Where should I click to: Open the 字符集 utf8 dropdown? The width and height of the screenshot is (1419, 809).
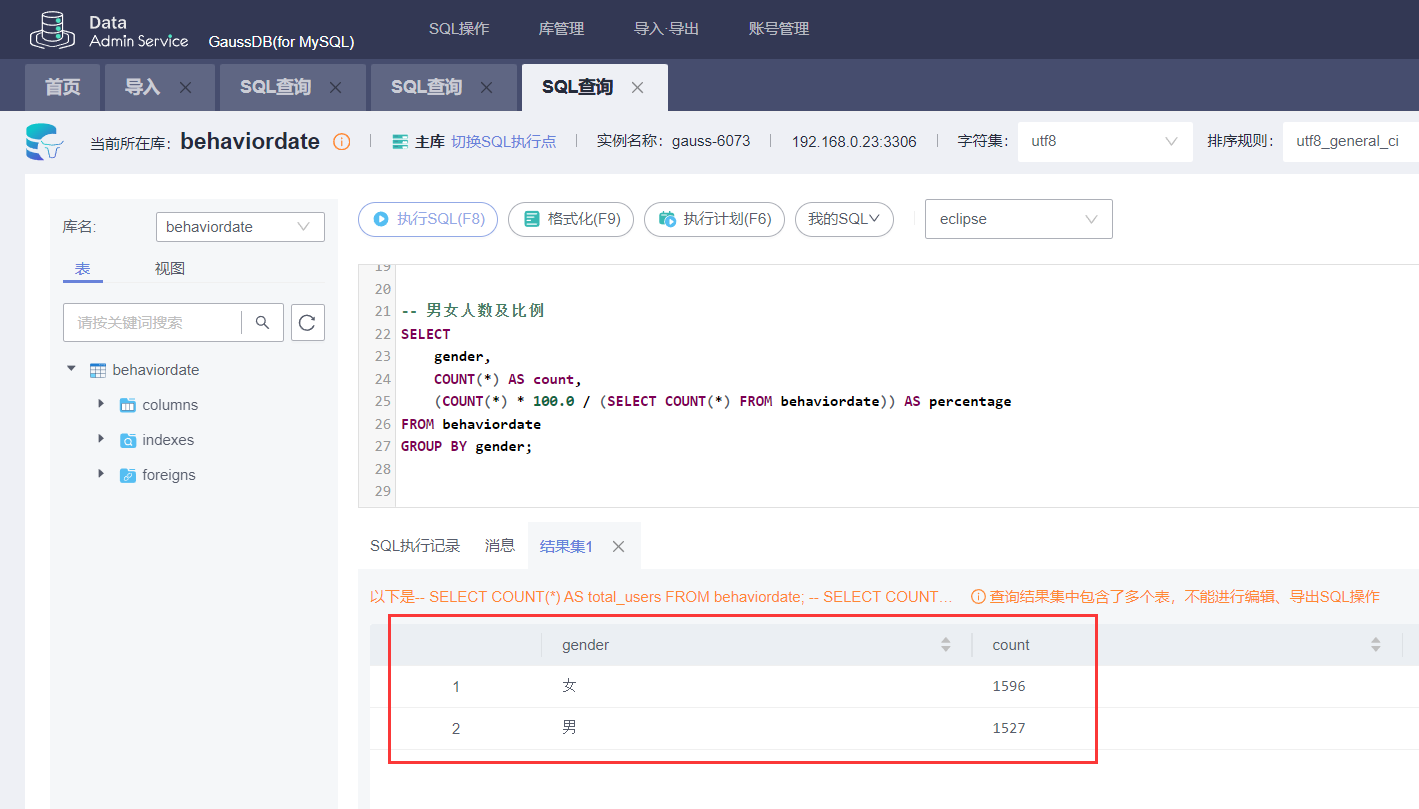1105,142
